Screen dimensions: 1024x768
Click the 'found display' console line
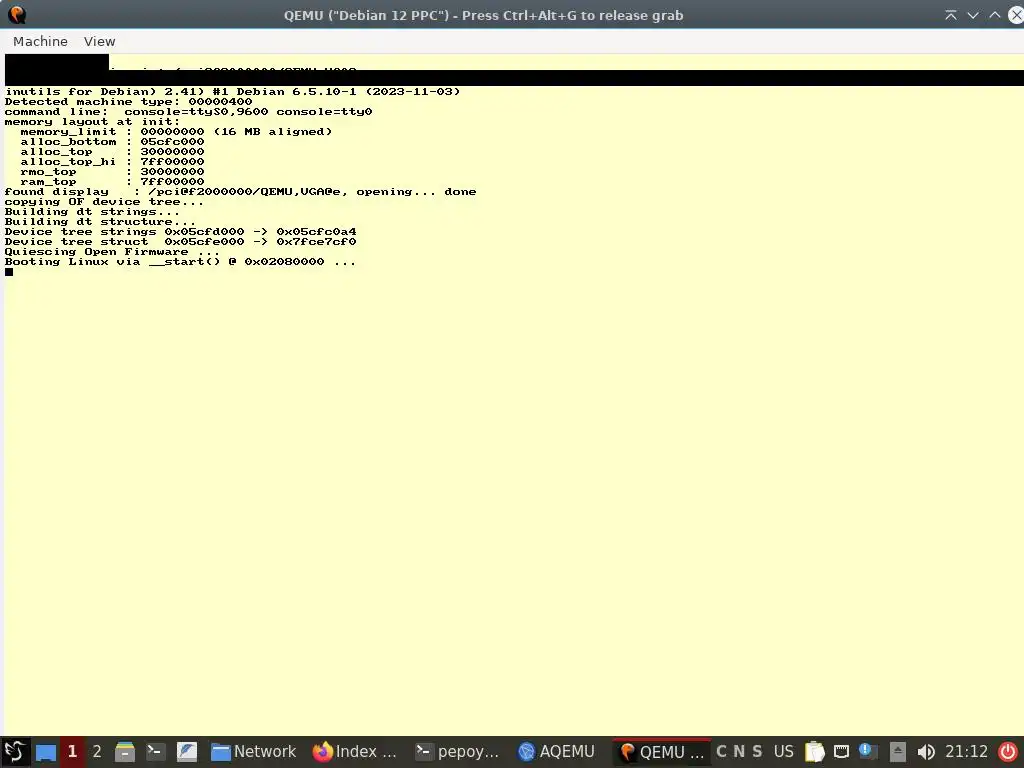[240, 192]
